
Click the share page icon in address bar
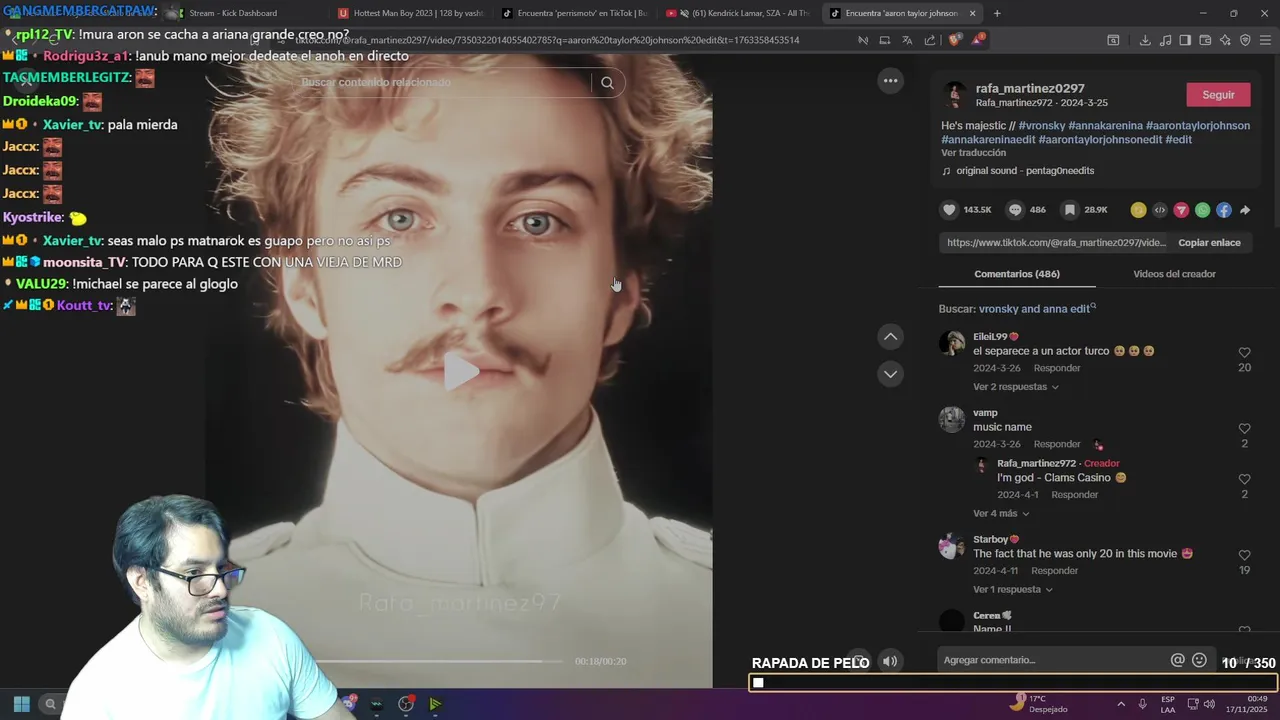tap(930, 40)
